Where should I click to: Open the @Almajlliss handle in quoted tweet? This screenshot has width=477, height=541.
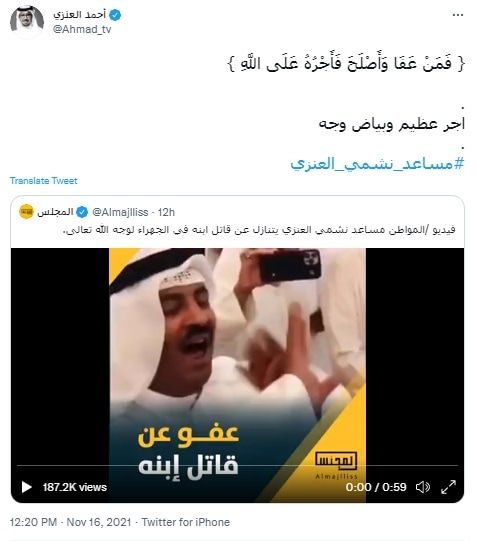tap(120, 212)
